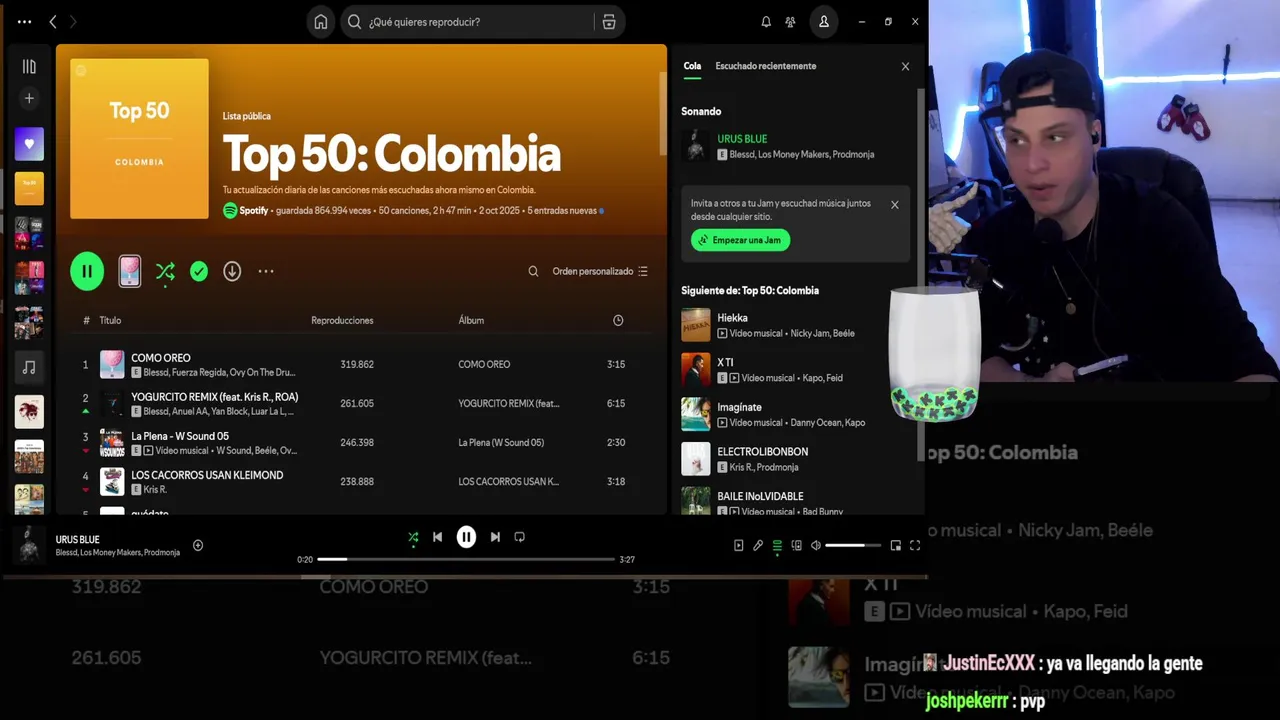Go forward with the right arrow

tap(73, 22)
